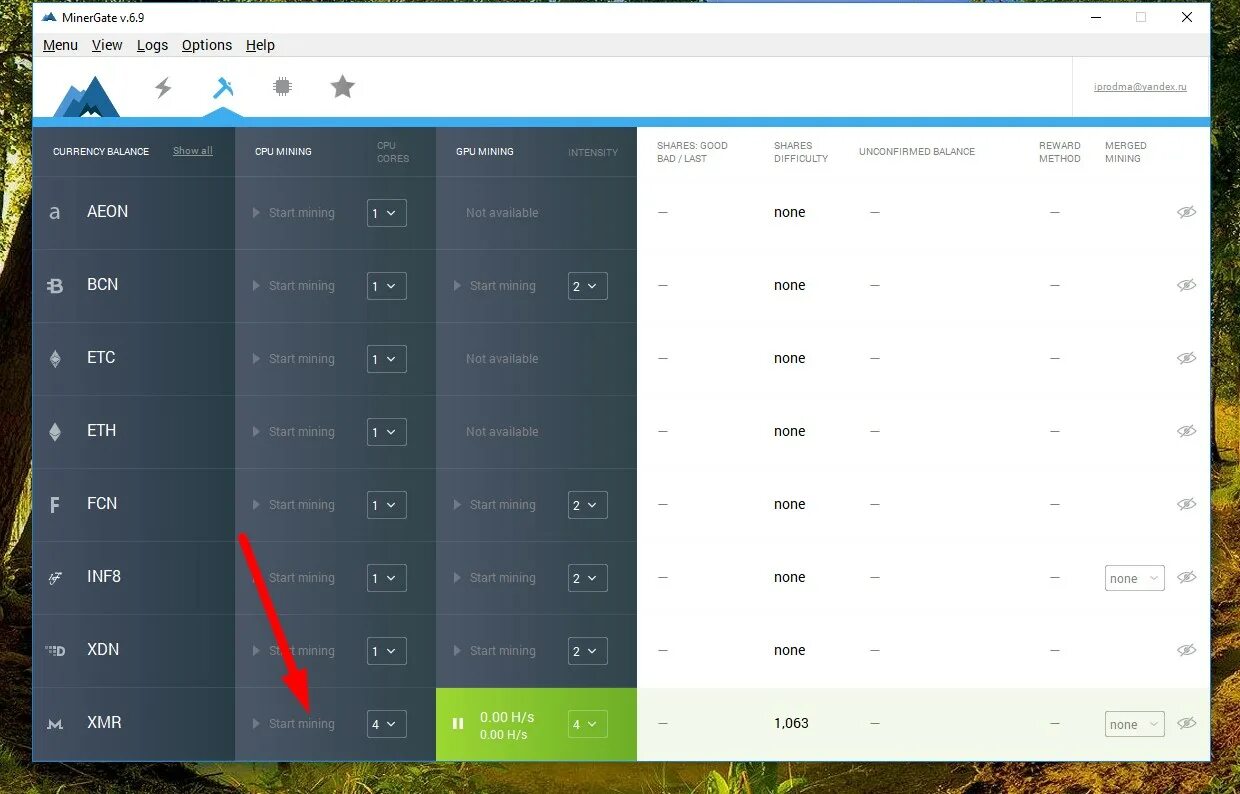Viewport: 1240px width, 794px height.
Task: Click the MinerGate title bar icon
Action: 49,17
